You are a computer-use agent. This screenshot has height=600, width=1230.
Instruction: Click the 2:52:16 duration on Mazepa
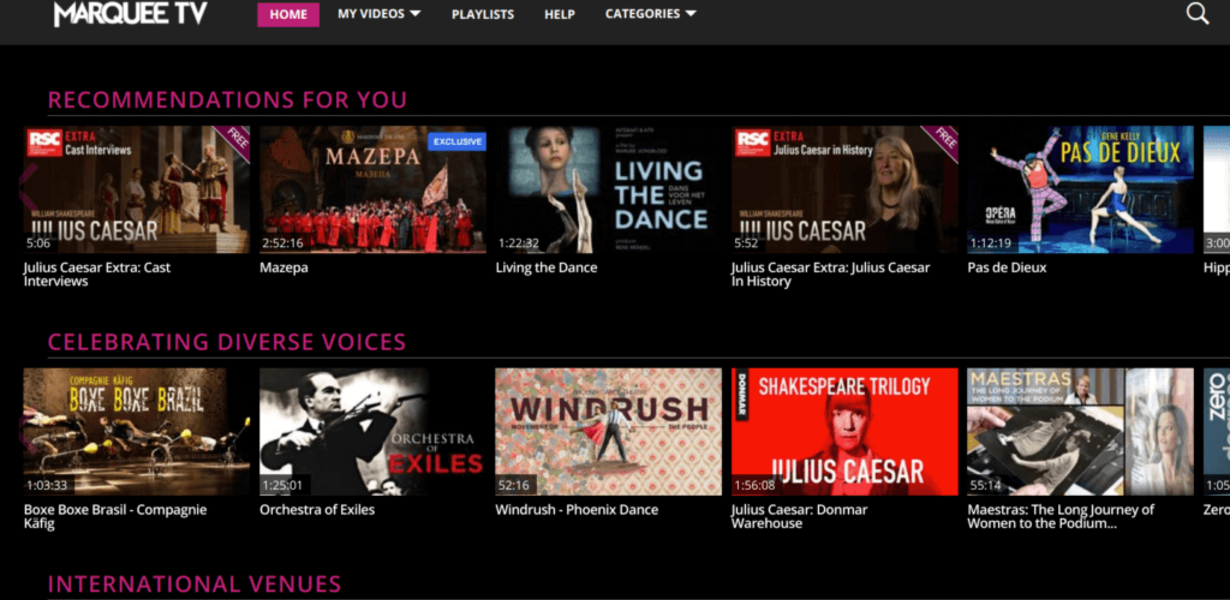pyautogui.click(x=285, y=243)
